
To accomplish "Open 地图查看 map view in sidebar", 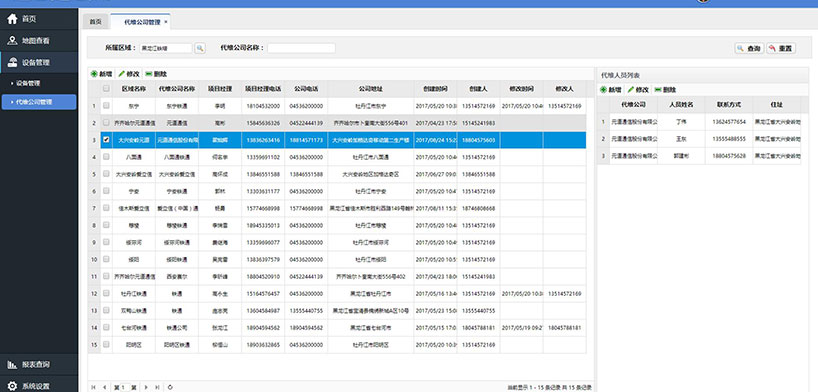I will 39,41.
